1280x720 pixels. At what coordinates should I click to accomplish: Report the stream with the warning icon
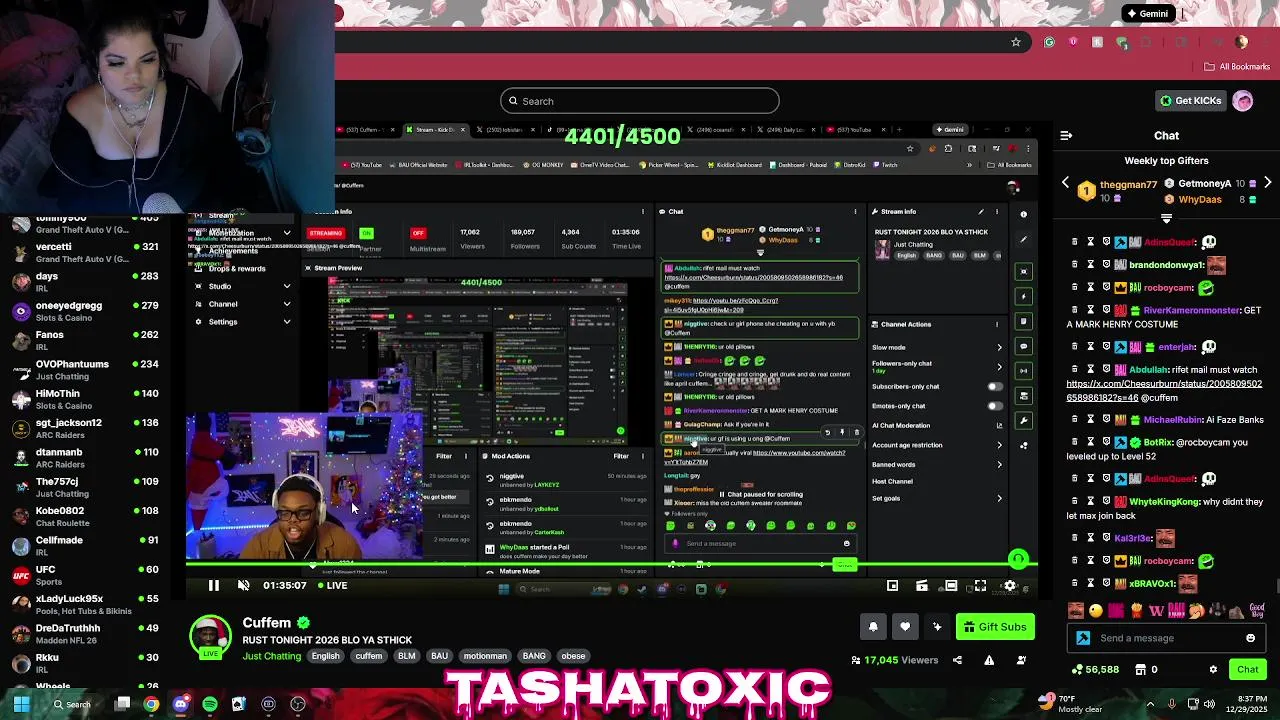(x=989, y=660)
